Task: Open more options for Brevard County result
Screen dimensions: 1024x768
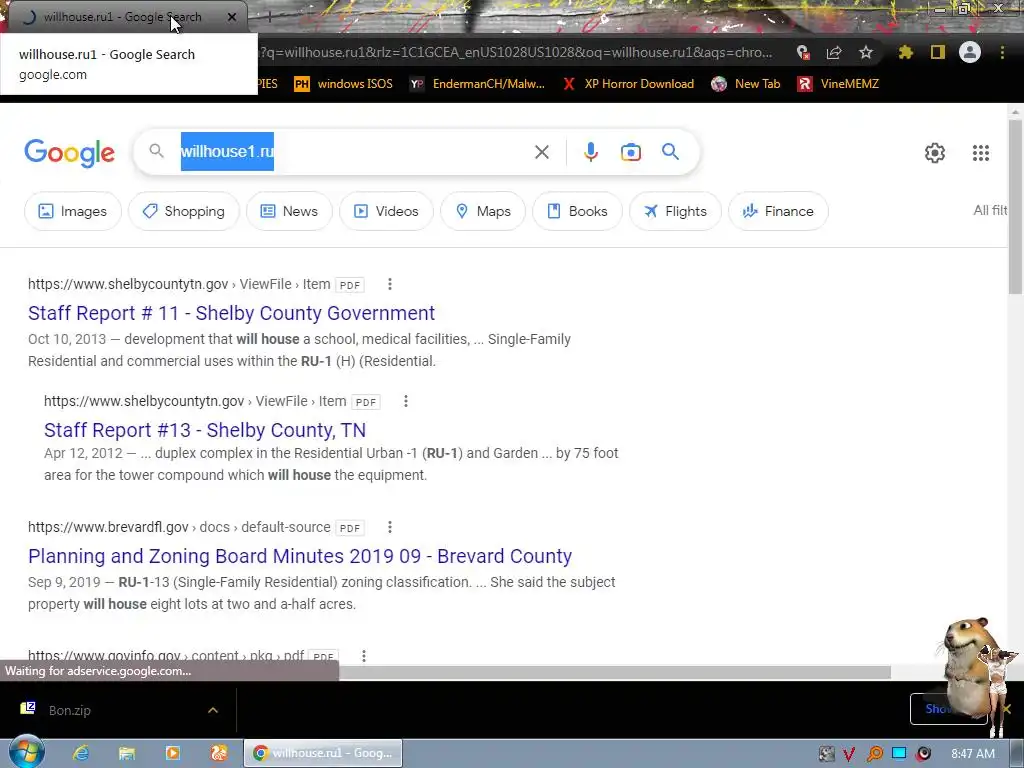Action: pos(389,527)
